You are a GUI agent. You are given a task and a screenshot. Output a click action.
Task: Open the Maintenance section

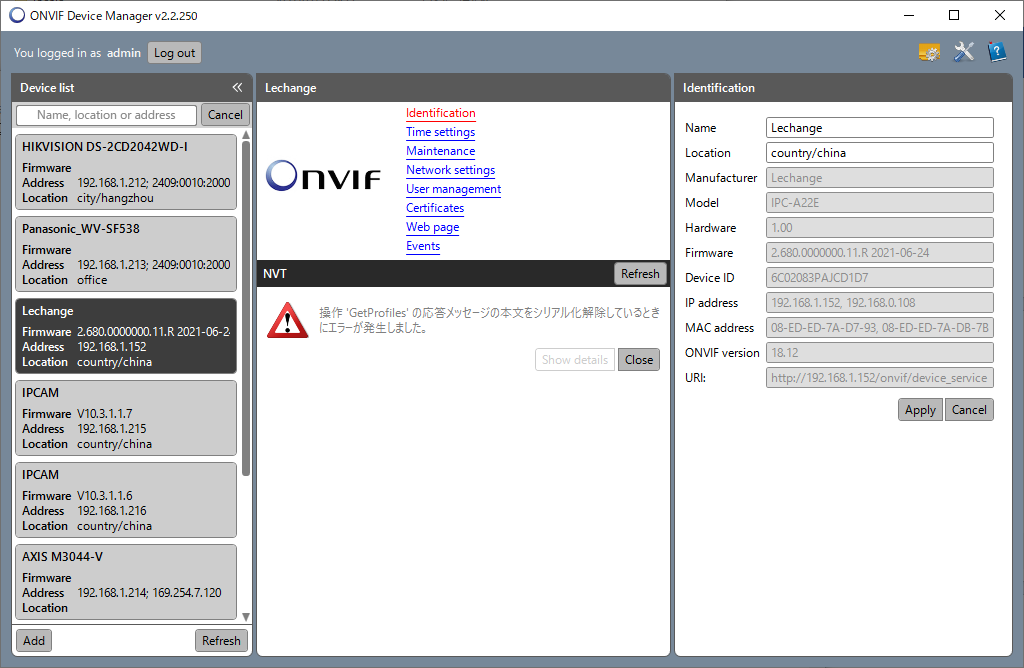[441, 151]
